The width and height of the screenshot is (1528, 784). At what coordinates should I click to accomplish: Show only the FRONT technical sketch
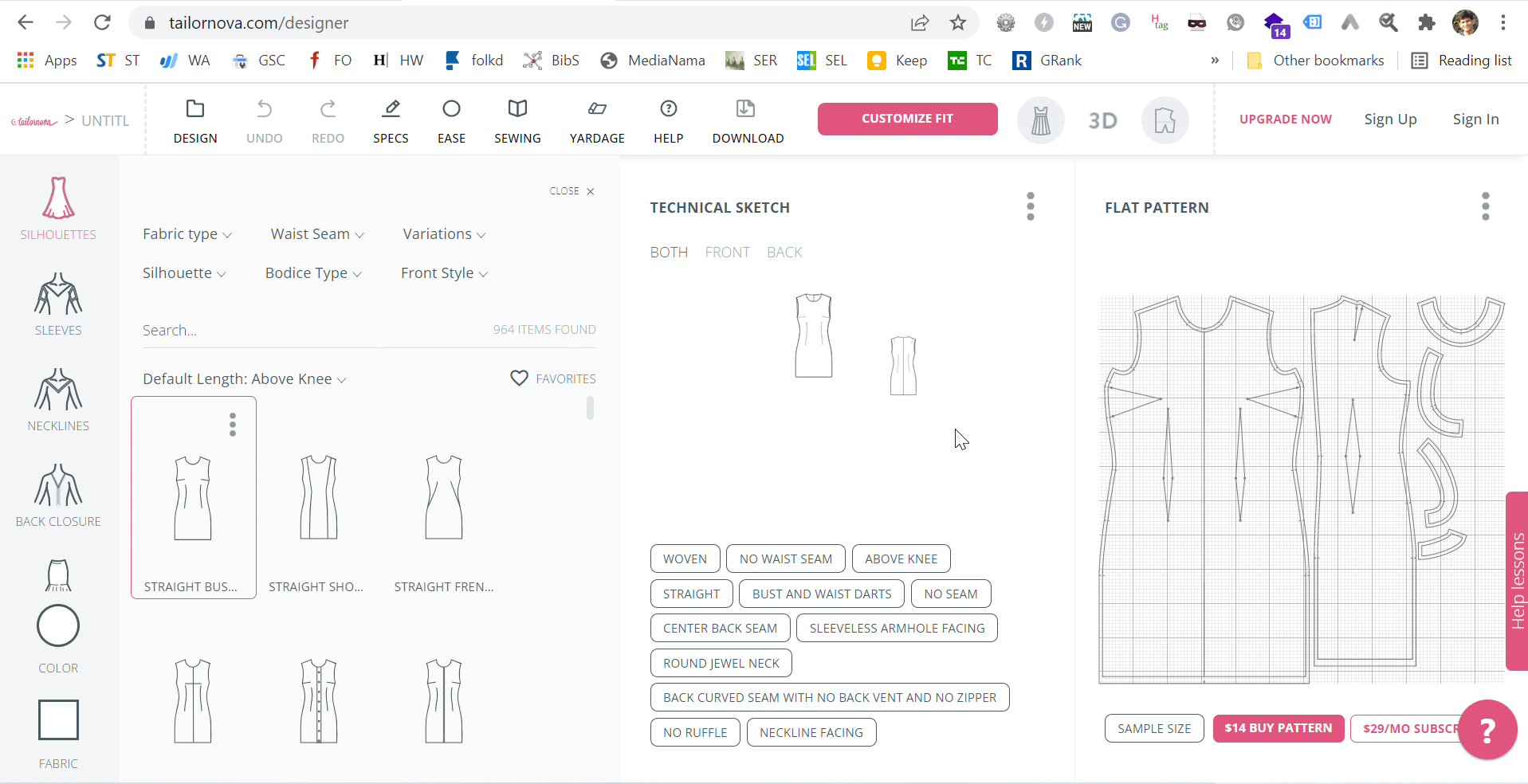point(727,253)
